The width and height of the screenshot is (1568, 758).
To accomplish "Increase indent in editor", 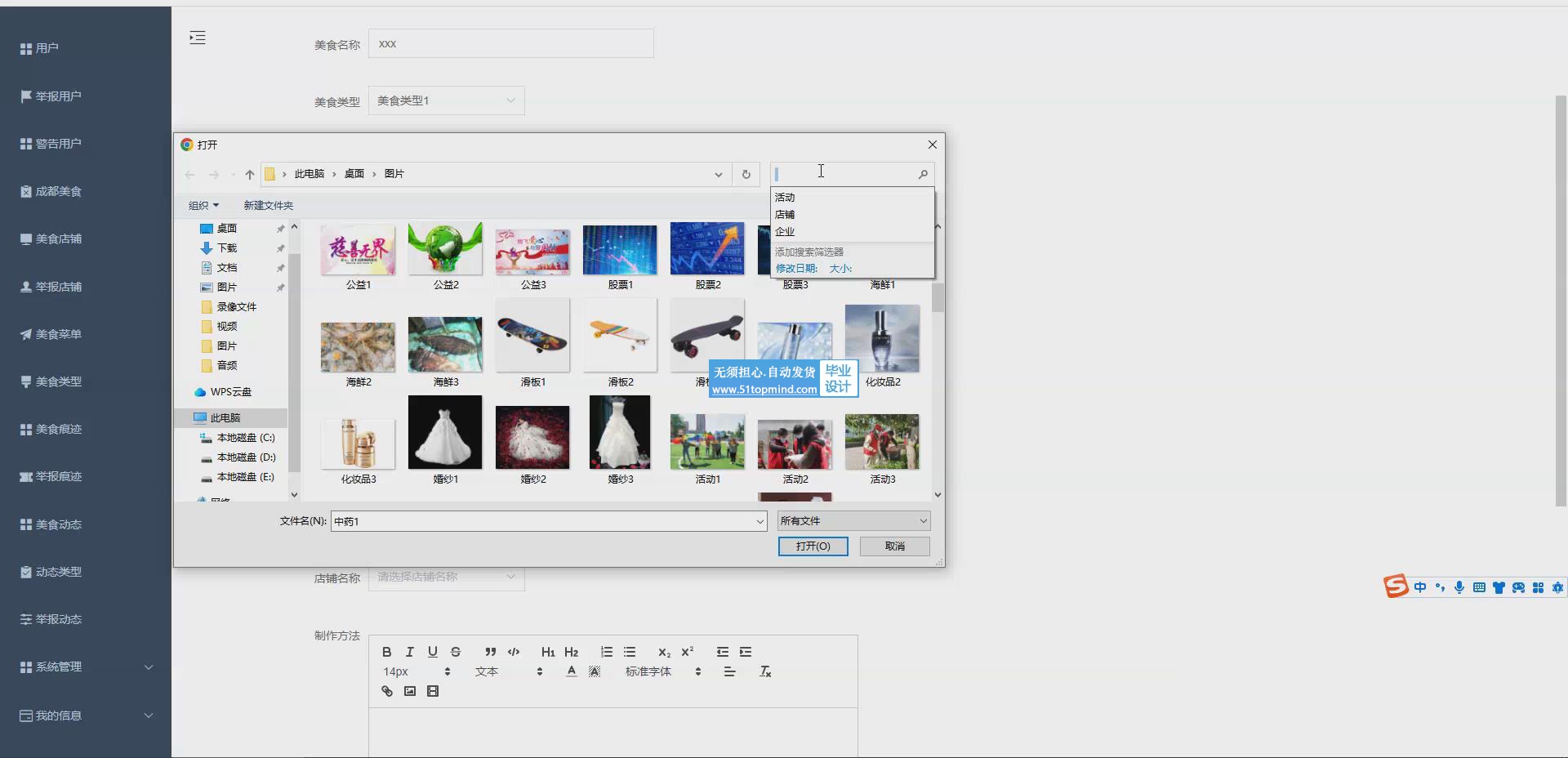I will [746, 652].
